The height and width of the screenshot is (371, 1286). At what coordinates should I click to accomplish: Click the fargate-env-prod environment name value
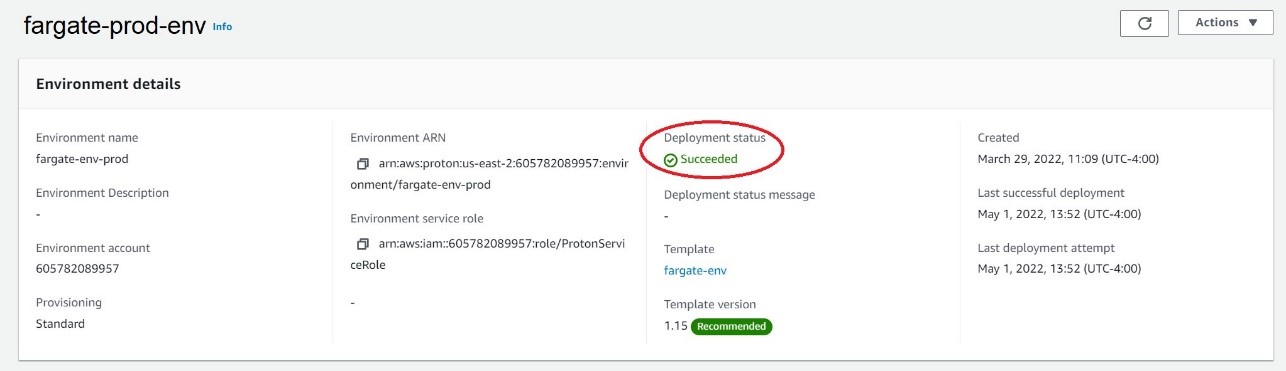pos(82,159)
